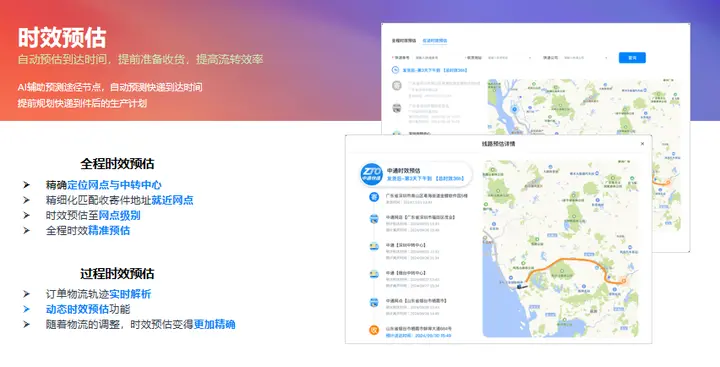The width and height of the screenshot is (720, 367).
Task: Switch to the blue underlined active tab
Action: tap(435, 41)
